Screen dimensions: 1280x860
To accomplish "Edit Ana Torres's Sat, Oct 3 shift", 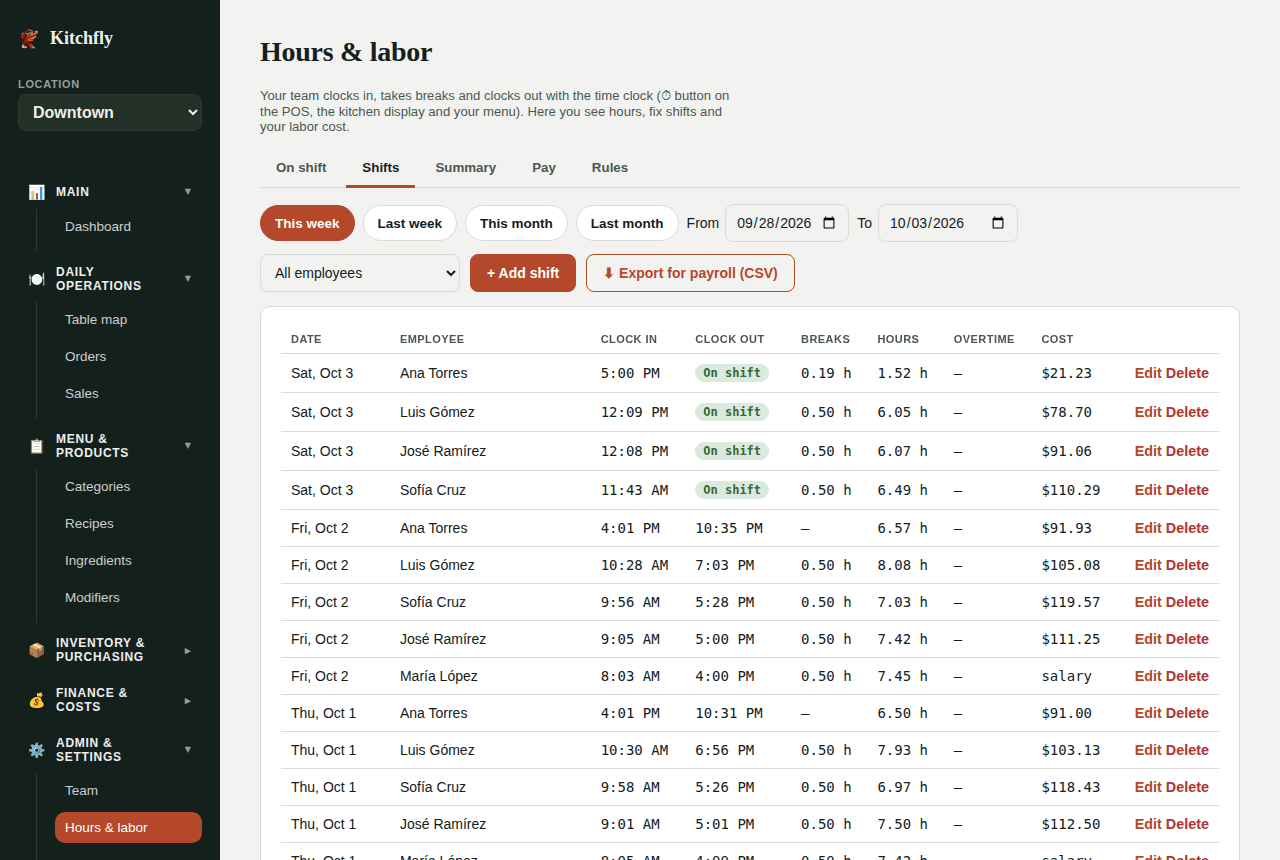I will 1148,373.
